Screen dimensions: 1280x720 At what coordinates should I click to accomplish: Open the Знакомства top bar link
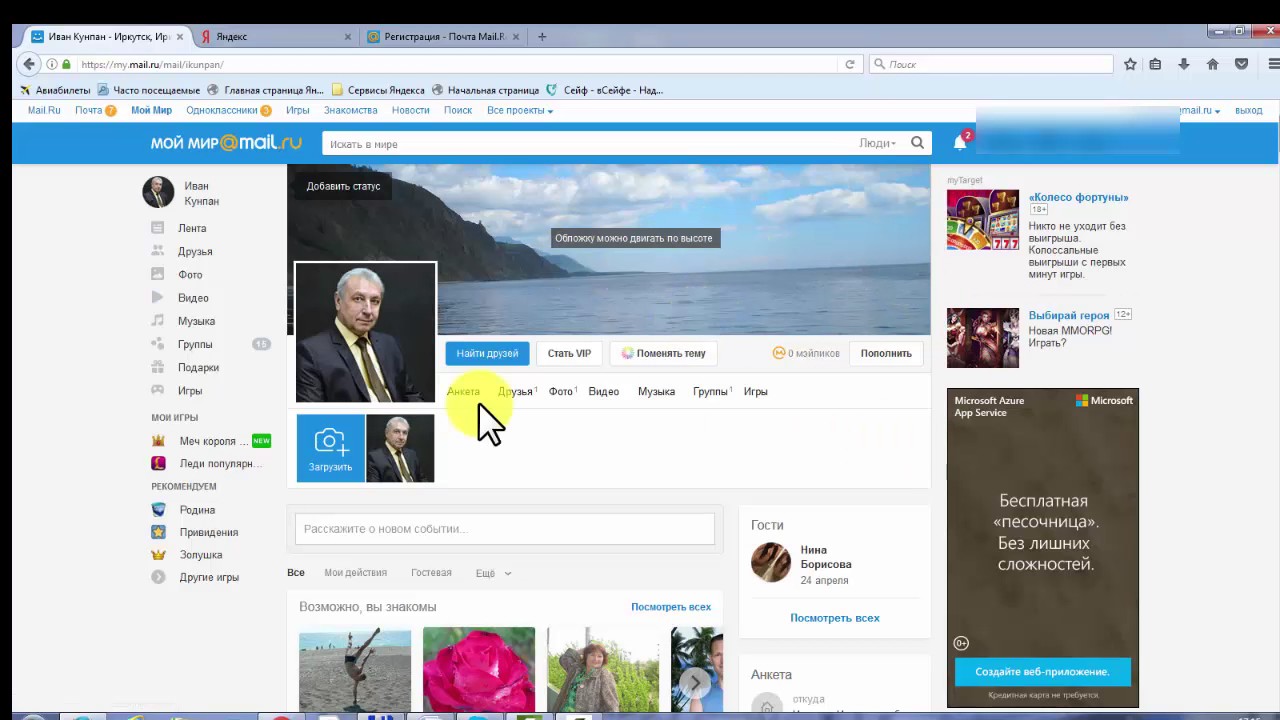(350, 110)
